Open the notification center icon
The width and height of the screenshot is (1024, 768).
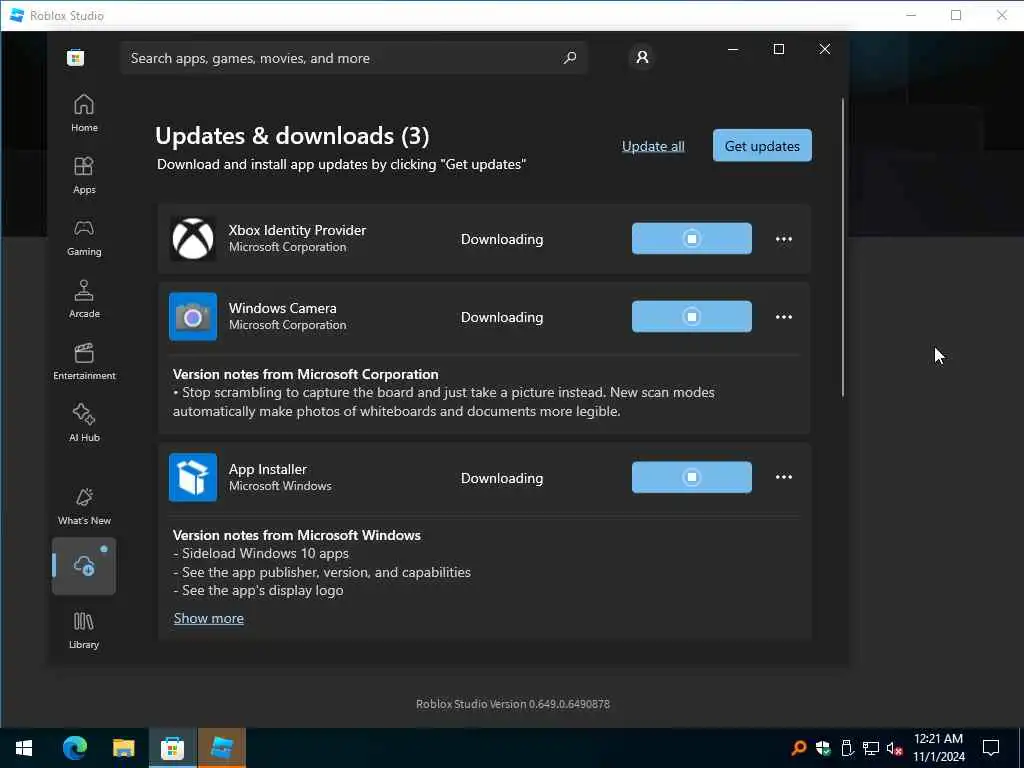pyautogui.click(x=991, y=748)
